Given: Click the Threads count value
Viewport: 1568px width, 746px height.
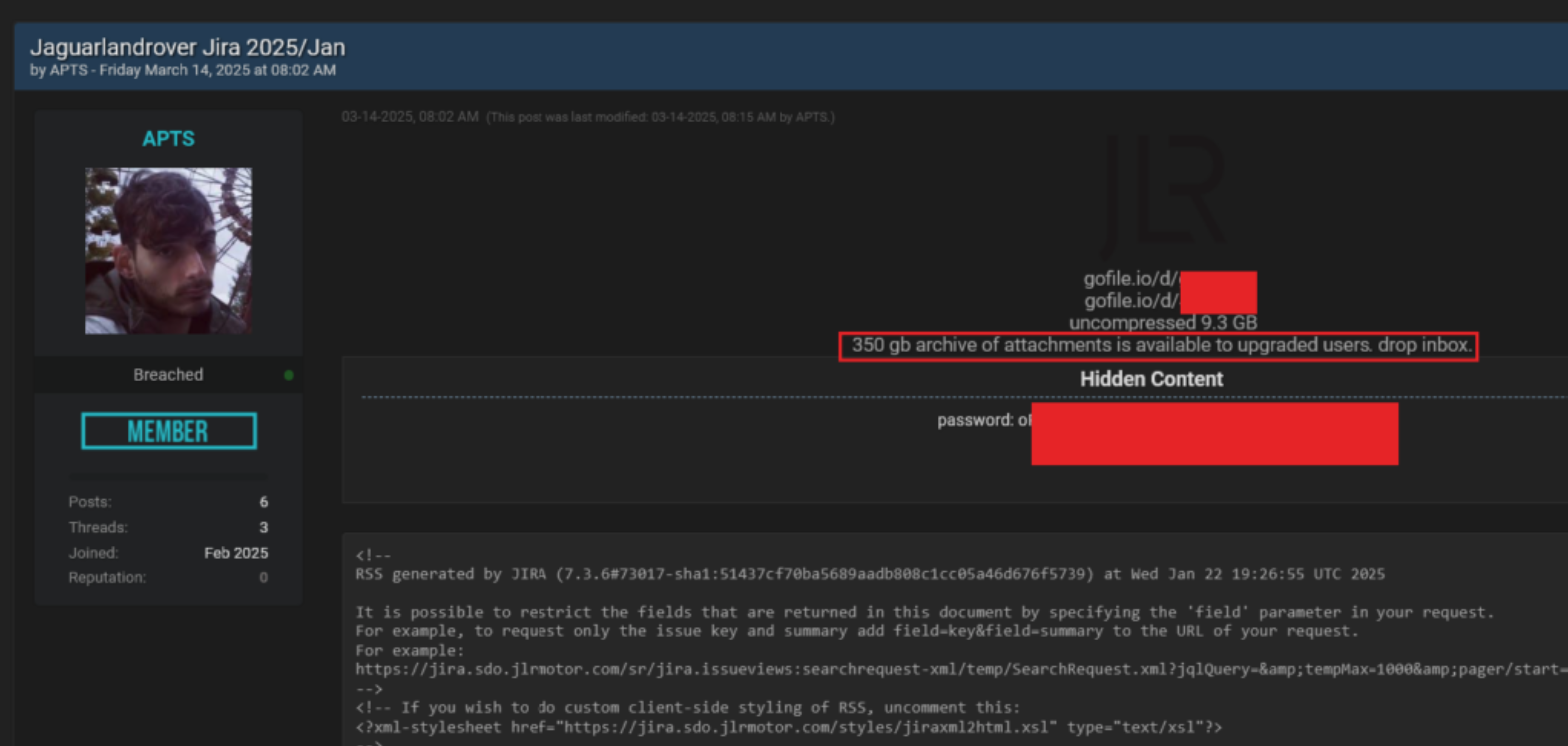Looking at the screenshot, I should coord(263,528).
